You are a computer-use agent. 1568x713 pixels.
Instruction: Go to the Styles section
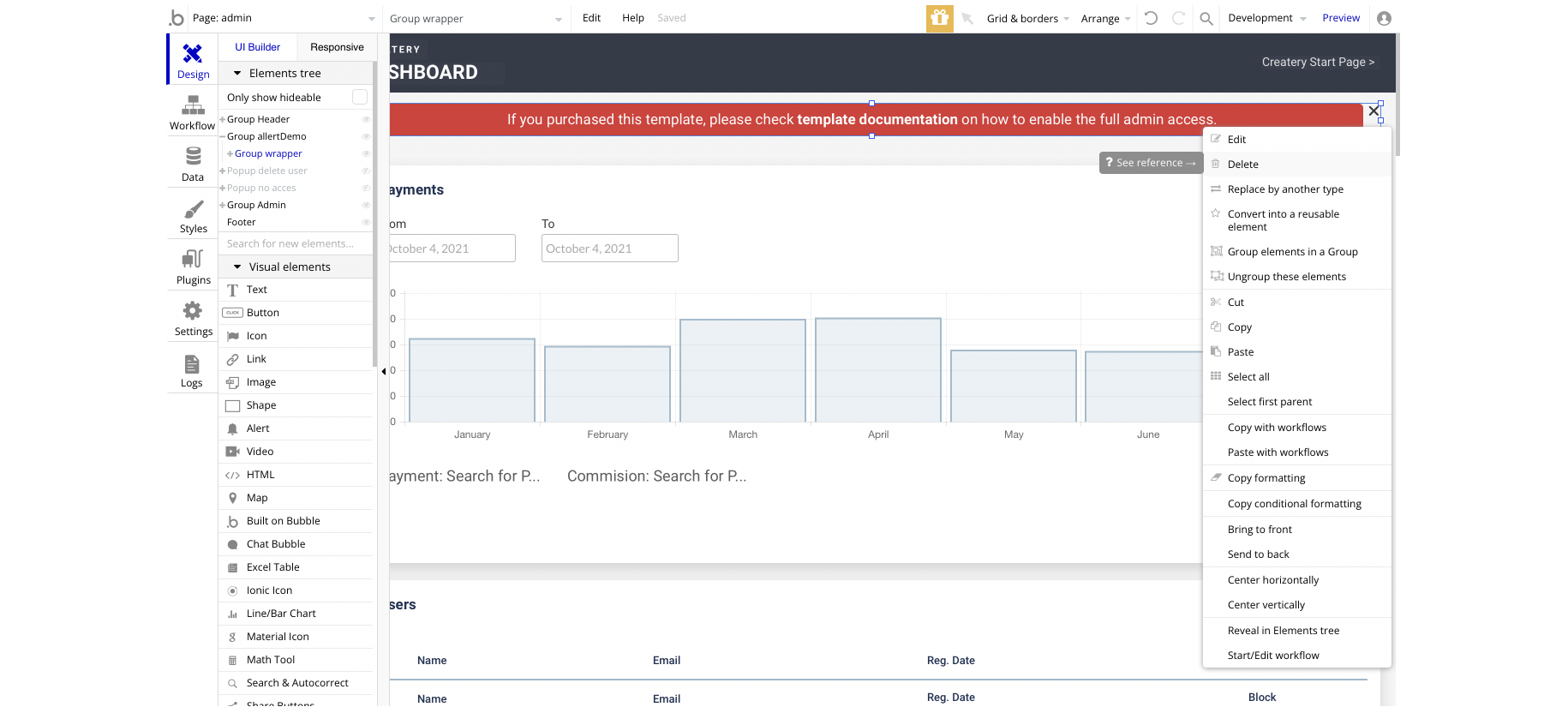(x=193, y=216)
